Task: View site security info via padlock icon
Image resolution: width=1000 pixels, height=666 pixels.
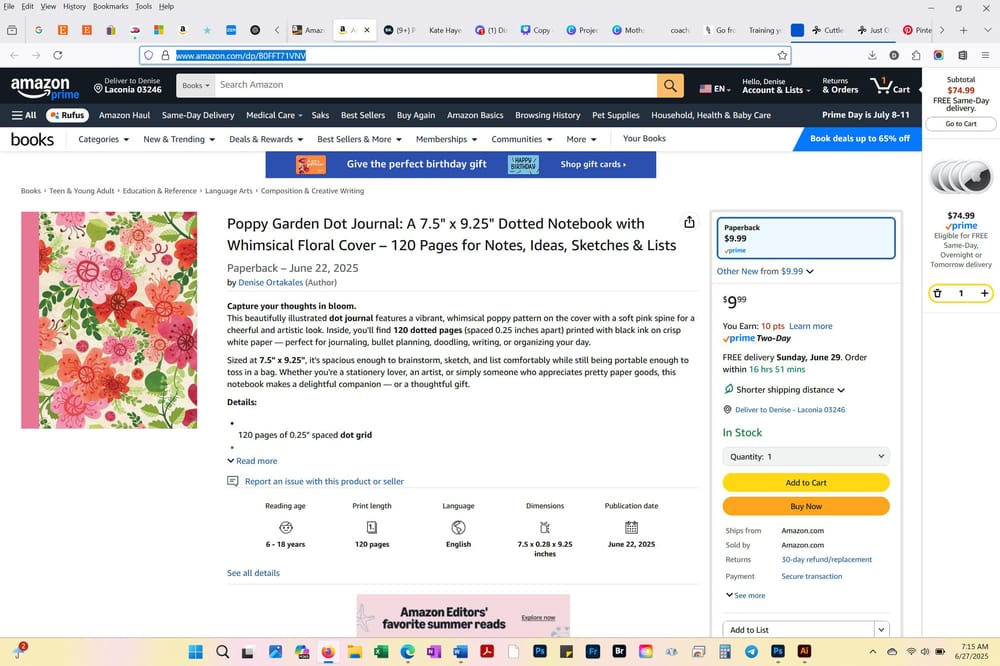Action: click(x=165, y=56)
